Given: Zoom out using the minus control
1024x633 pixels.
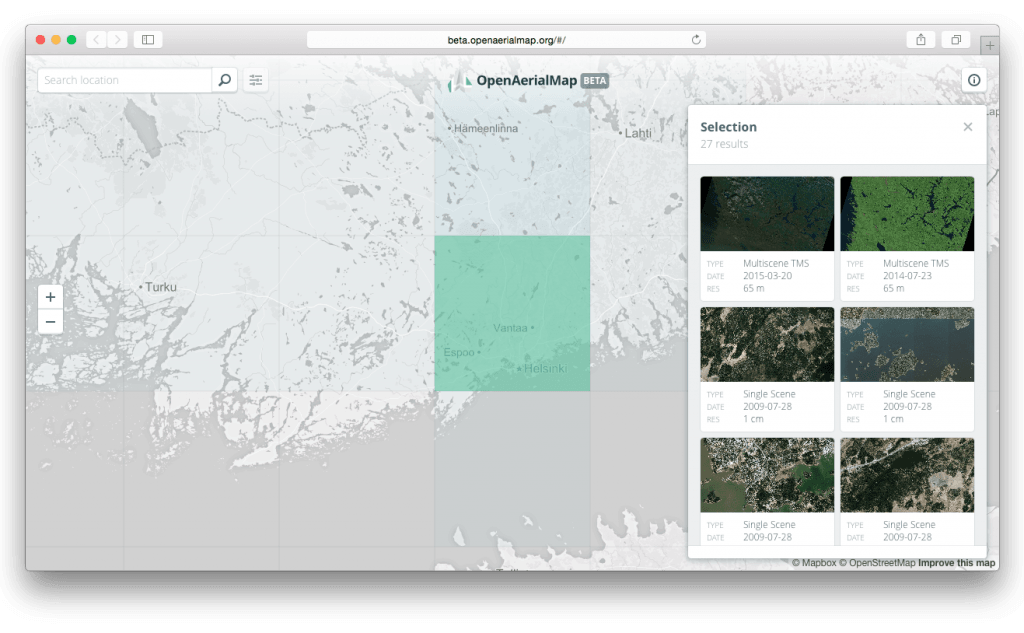Looking at the screenshot, I should tap(50, 321).
